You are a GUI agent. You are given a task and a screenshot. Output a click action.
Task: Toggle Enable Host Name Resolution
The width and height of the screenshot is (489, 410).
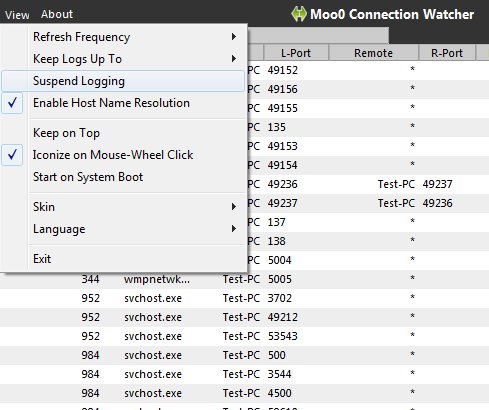123,103
